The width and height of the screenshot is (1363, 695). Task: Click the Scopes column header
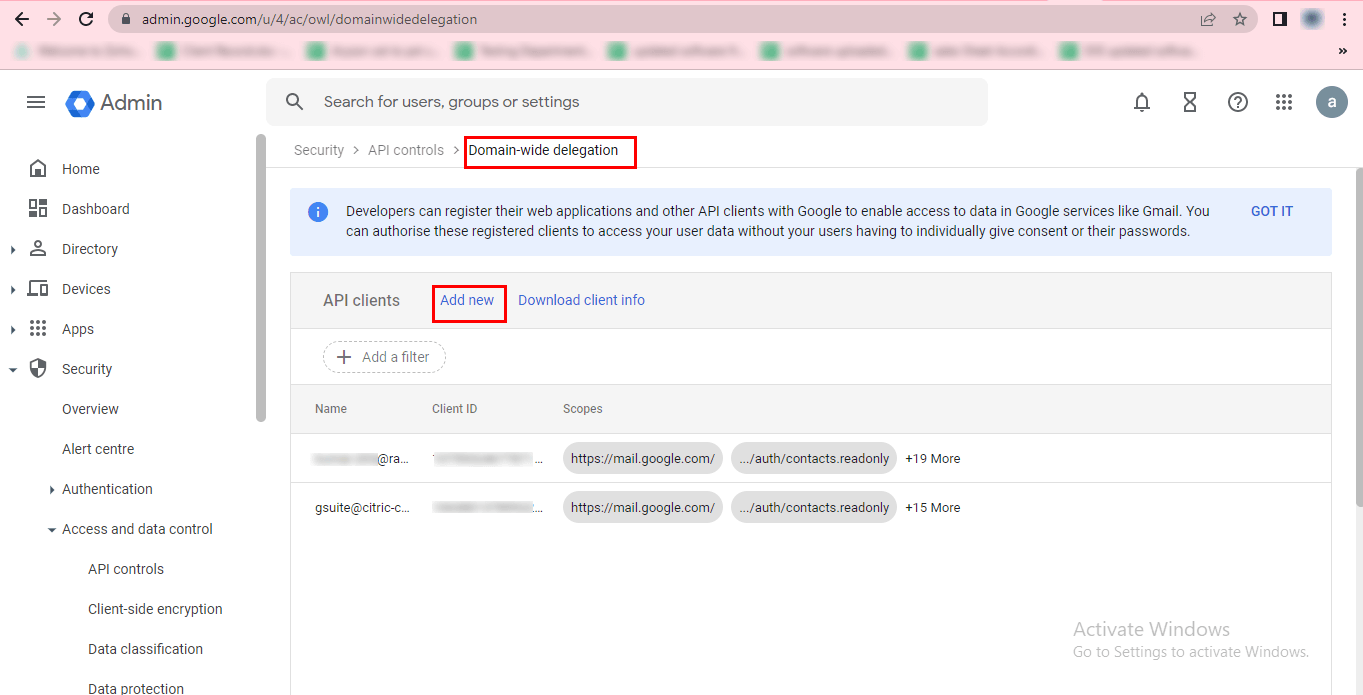click(x=583, y=409)
